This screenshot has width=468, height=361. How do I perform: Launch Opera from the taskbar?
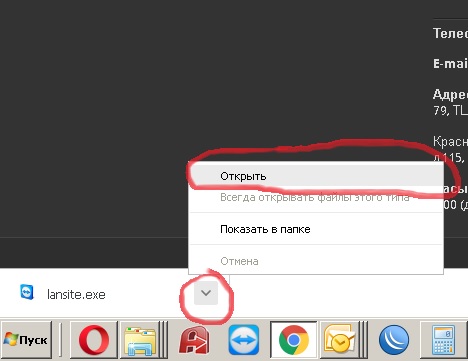94,340
